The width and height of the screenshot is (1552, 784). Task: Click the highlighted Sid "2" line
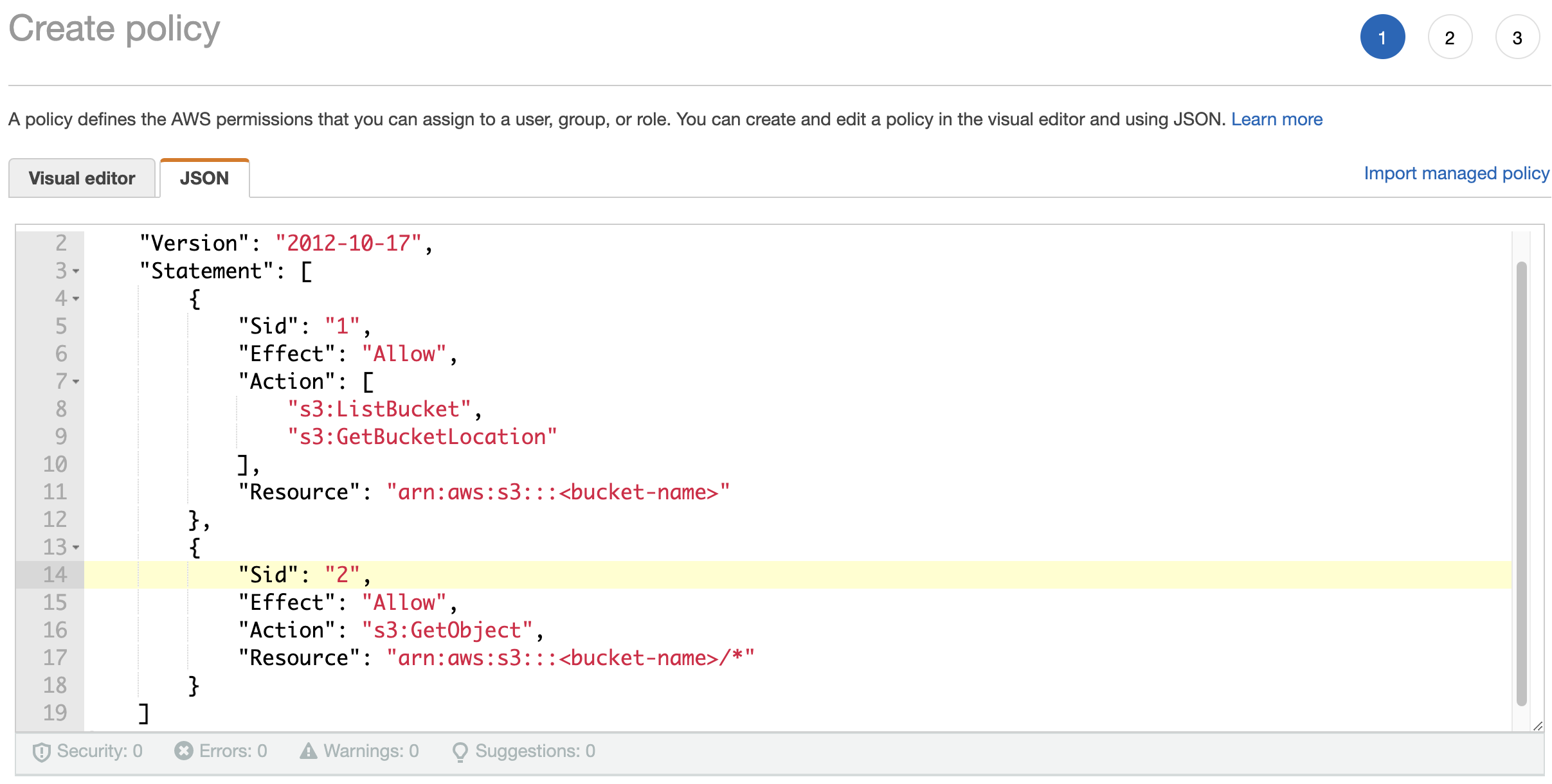(302, 575)
